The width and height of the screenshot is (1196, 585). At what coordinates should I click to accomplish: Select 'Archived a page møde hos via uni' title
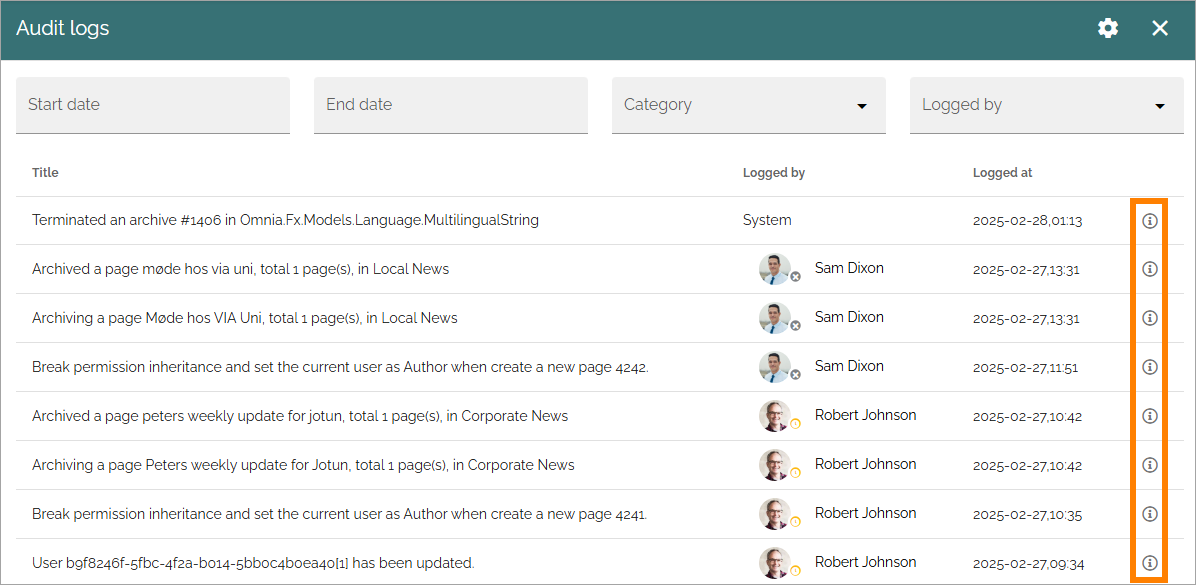tap(240, 268)
